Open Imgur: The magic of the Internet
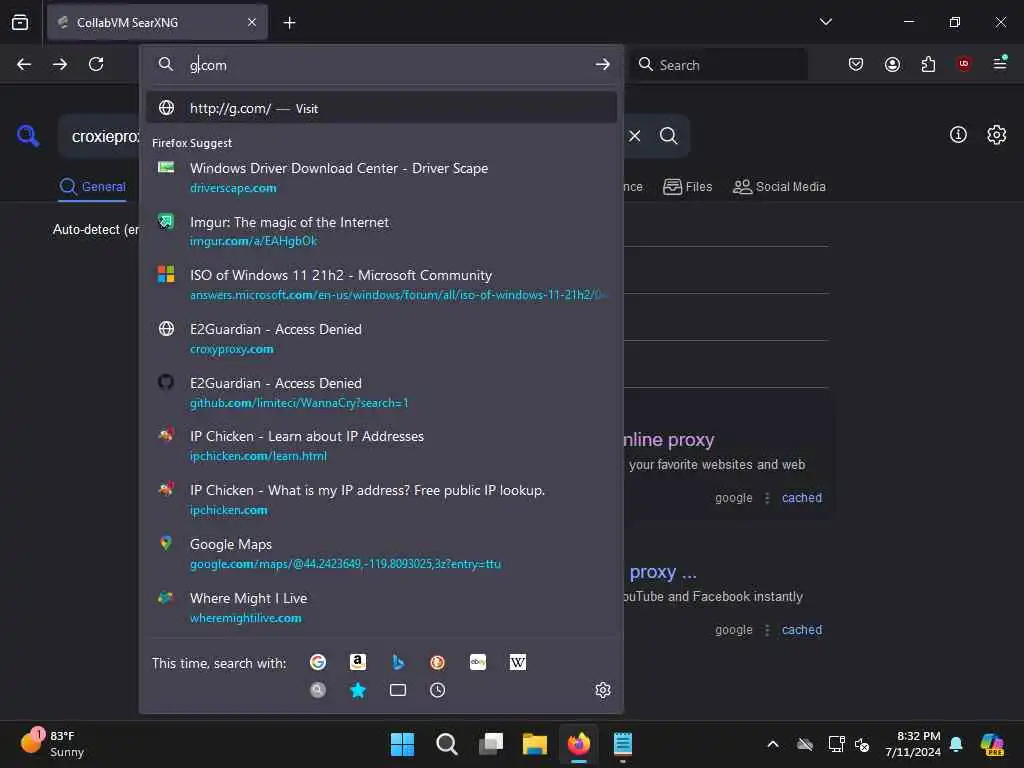The image size is (1024, 768). (x=381, y=231)
